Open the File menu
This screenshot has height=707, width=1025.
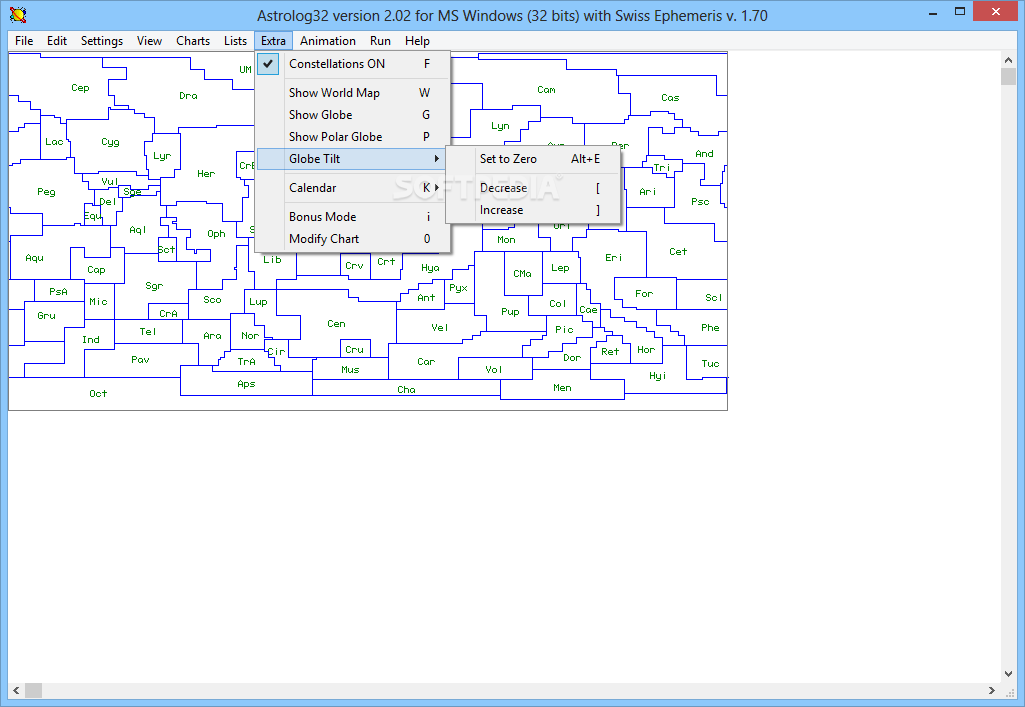pos(24,41)
